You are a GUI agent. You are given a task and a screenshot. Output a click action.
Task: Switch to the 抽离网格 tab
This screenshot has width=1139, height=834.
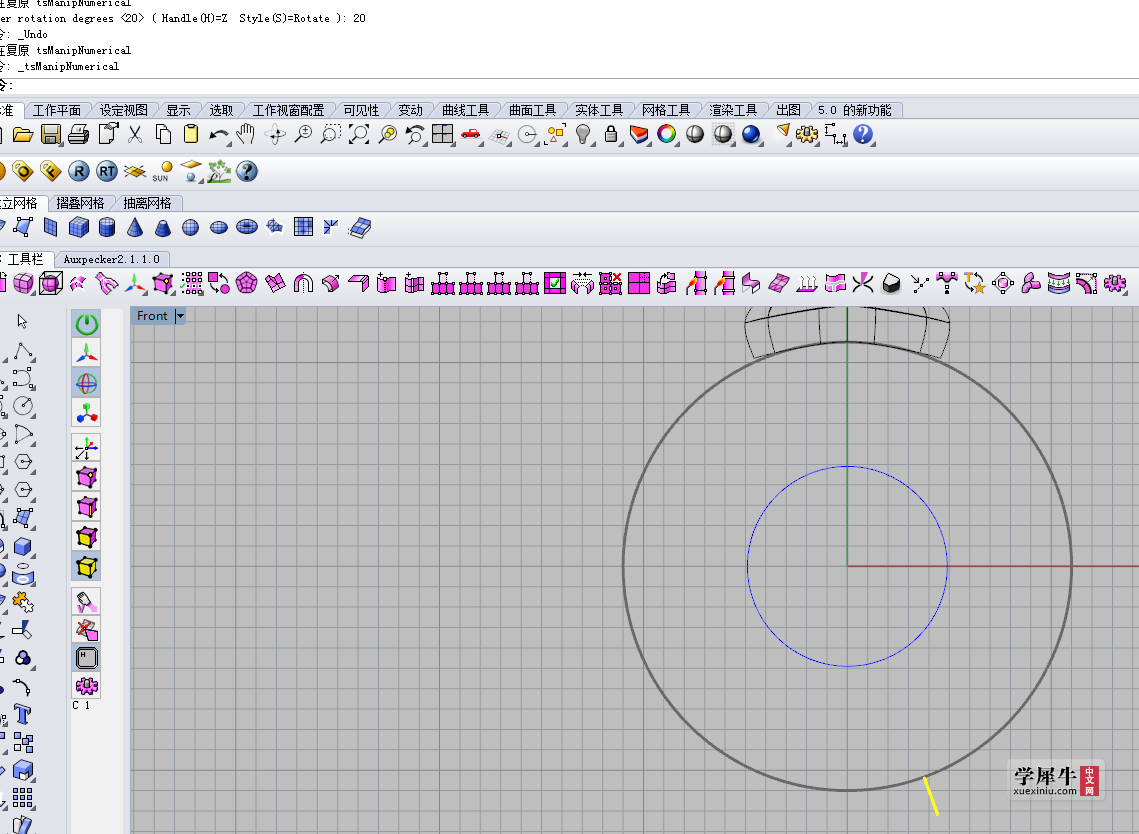pyautogui.click(x=147, y=203)
